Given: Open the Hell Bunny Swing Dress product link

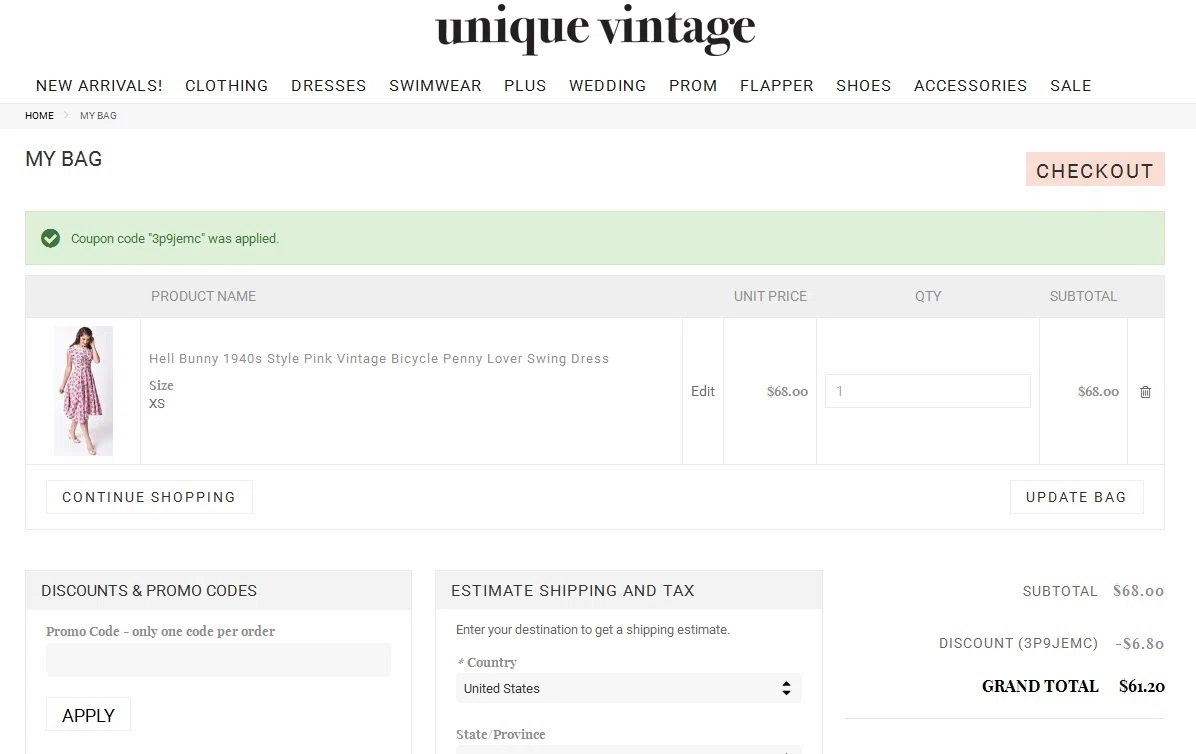Looking at the screenshot, I should 379,358.
